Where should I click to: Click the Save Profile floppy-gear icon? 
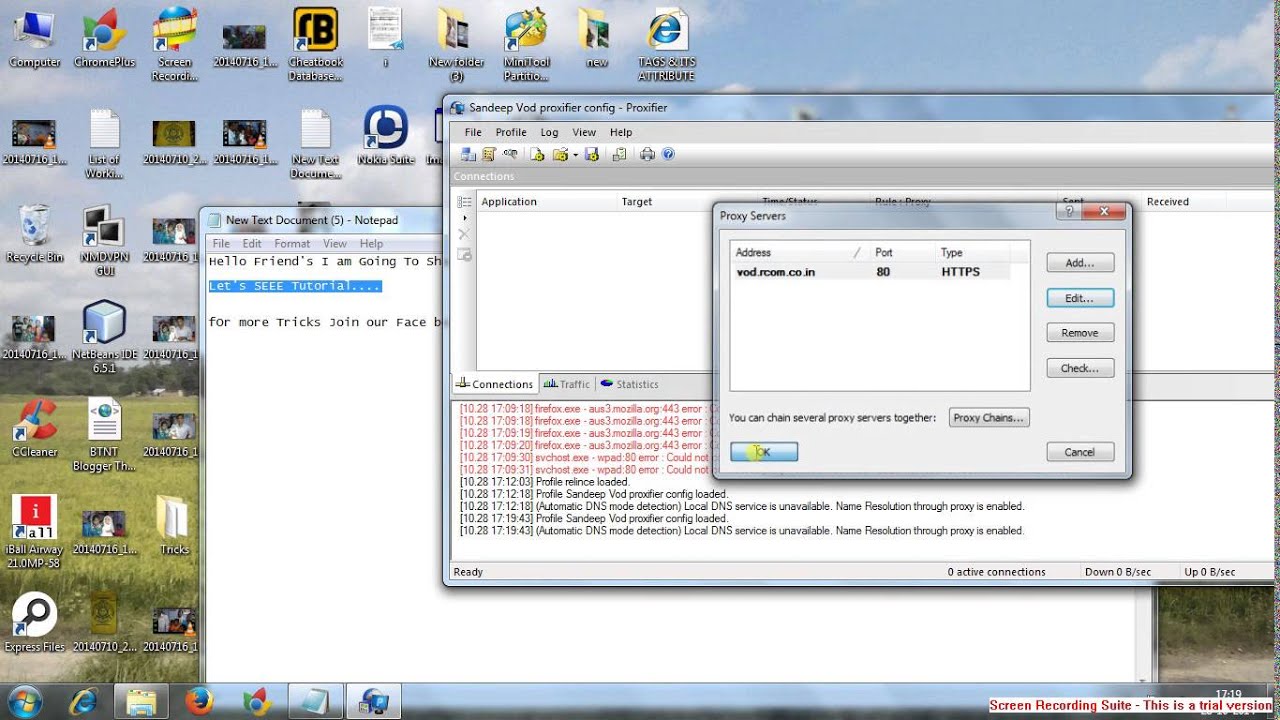tap(592, 154)
